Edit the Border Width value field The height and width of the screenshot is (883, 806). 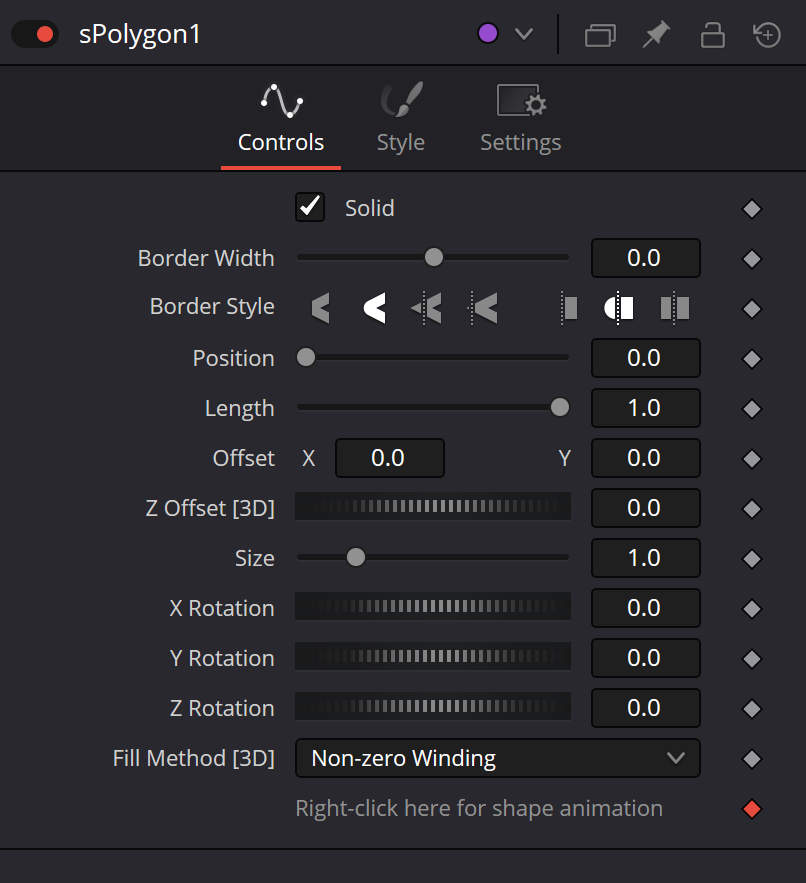(x=645, y=258)
